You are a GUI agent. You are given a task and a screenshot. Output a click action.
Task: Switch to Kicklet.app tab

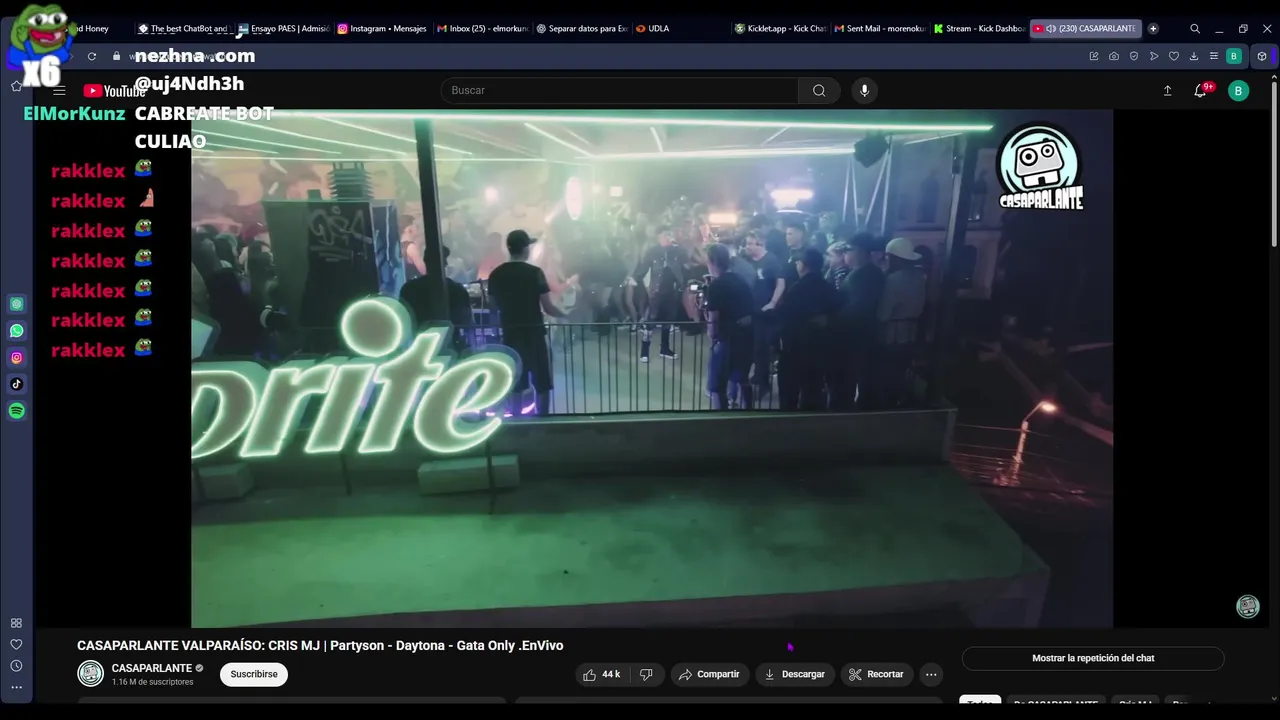[x=780, y=29]
